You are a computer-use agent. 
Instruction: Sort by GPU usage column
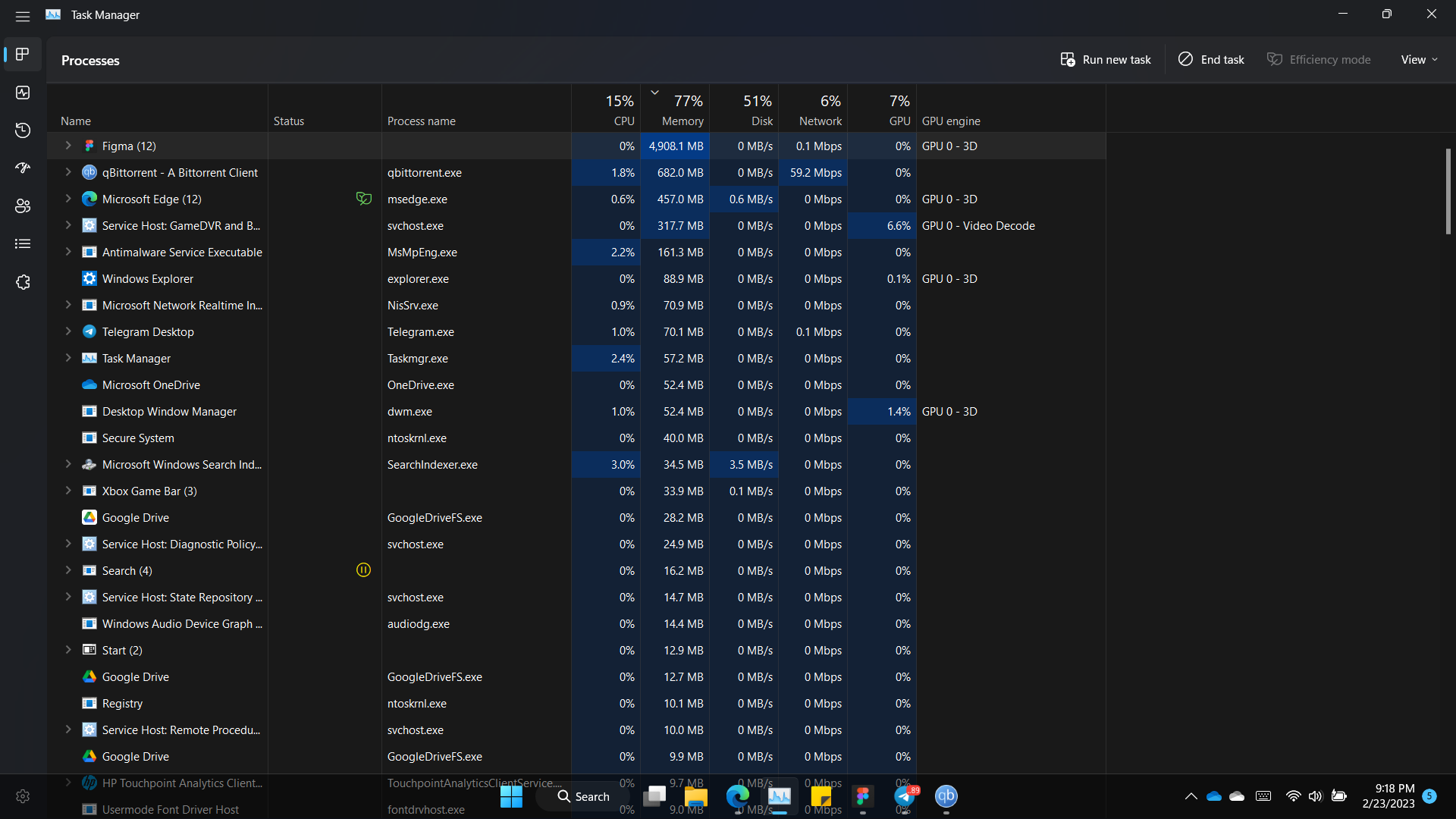tap(882, 108)
